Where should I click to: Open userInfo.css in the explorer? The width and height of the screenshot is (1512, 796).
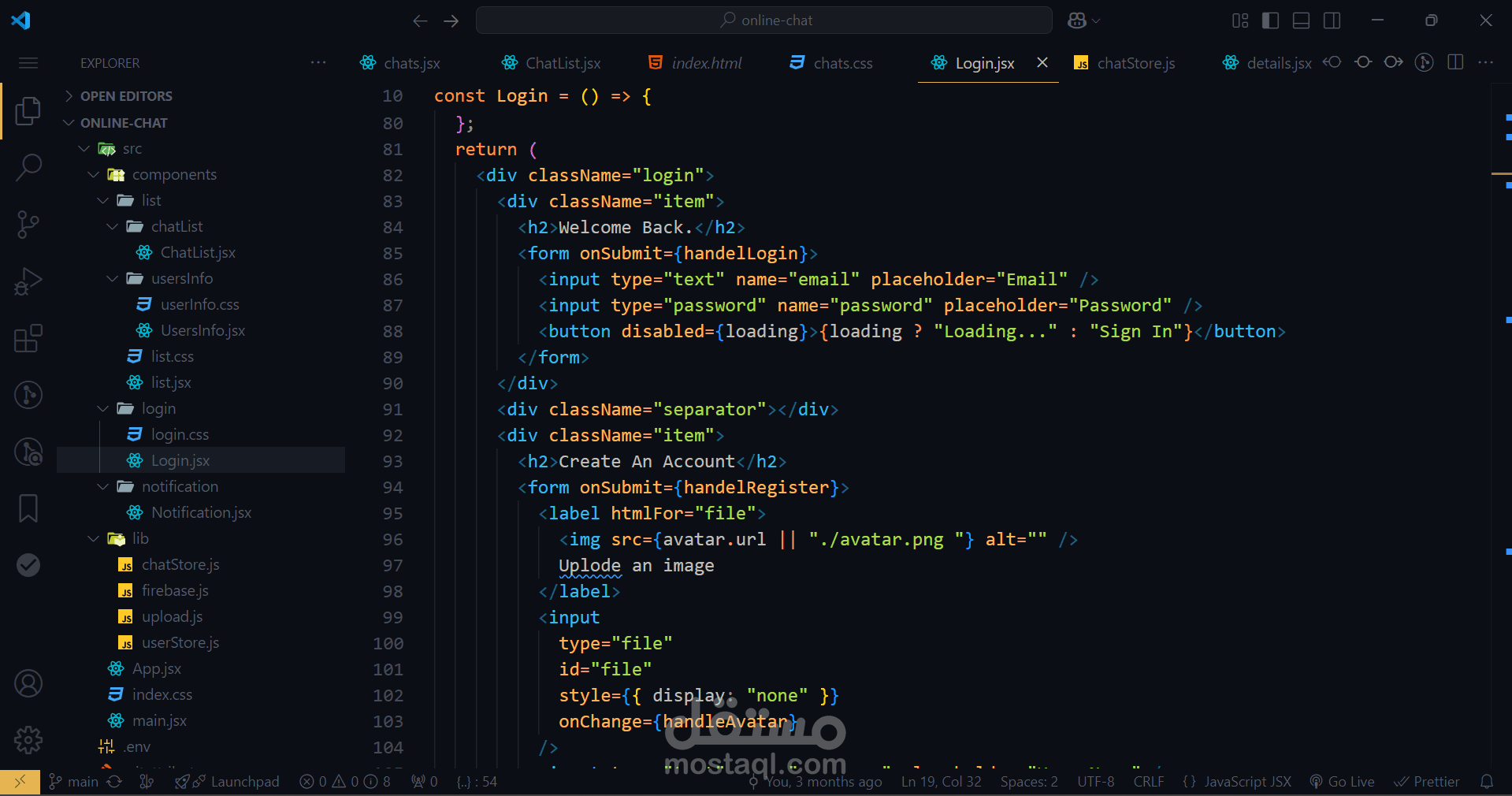[199, 305]
